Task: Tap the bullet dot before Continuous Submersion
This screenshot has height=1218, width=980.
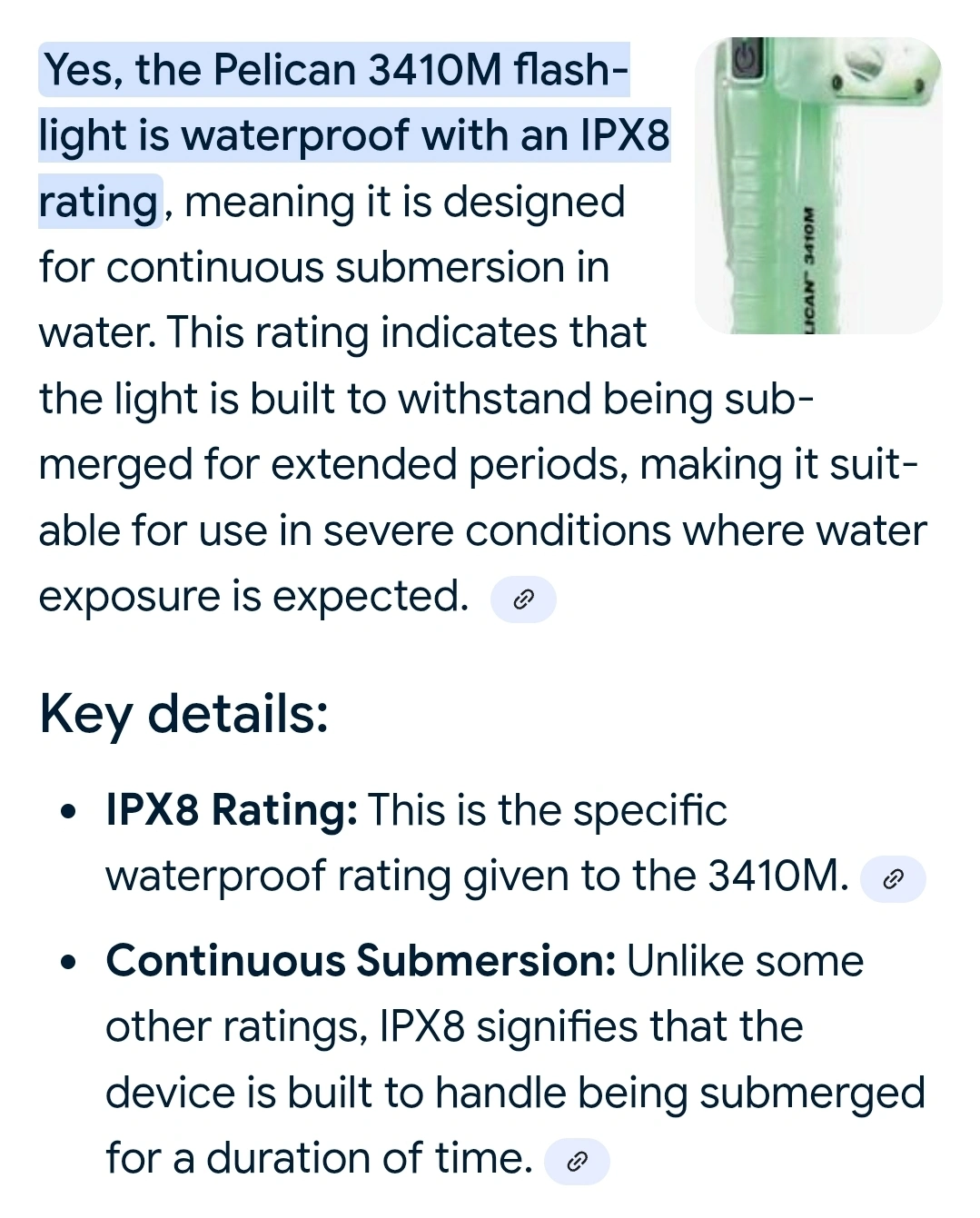Action: (69, 963)
